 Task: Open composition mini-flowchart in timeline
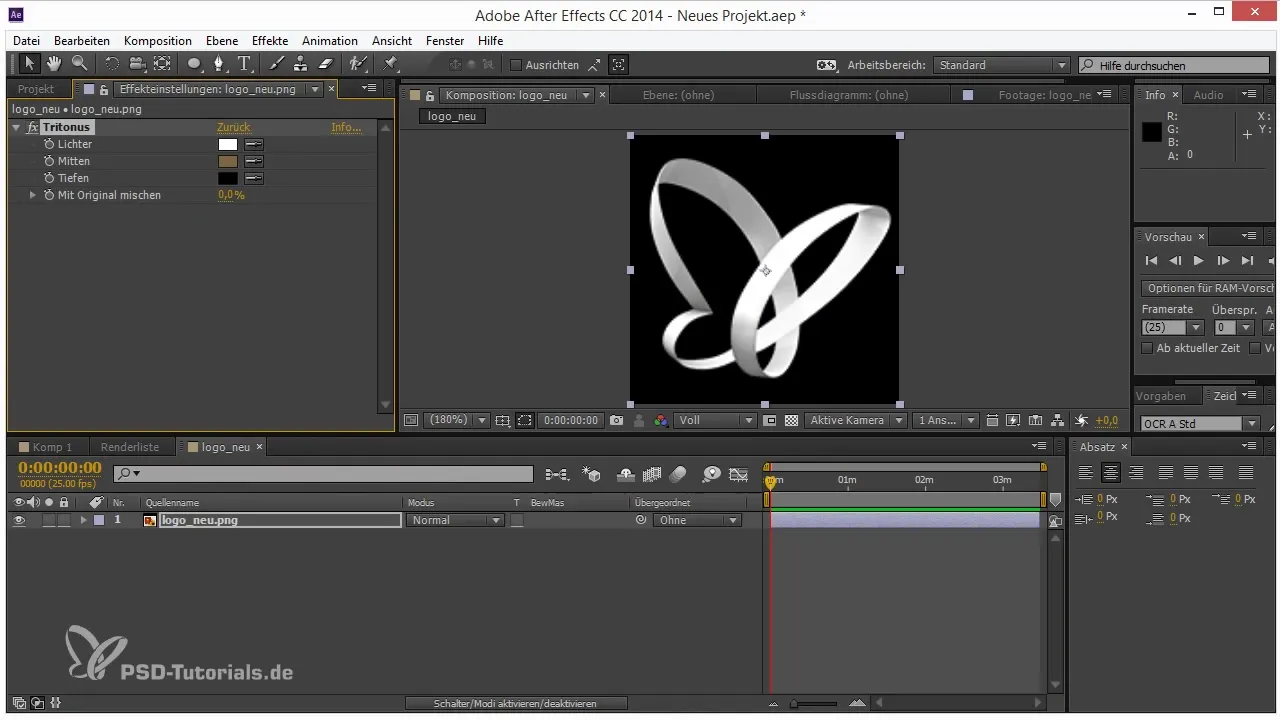[557, 475]
